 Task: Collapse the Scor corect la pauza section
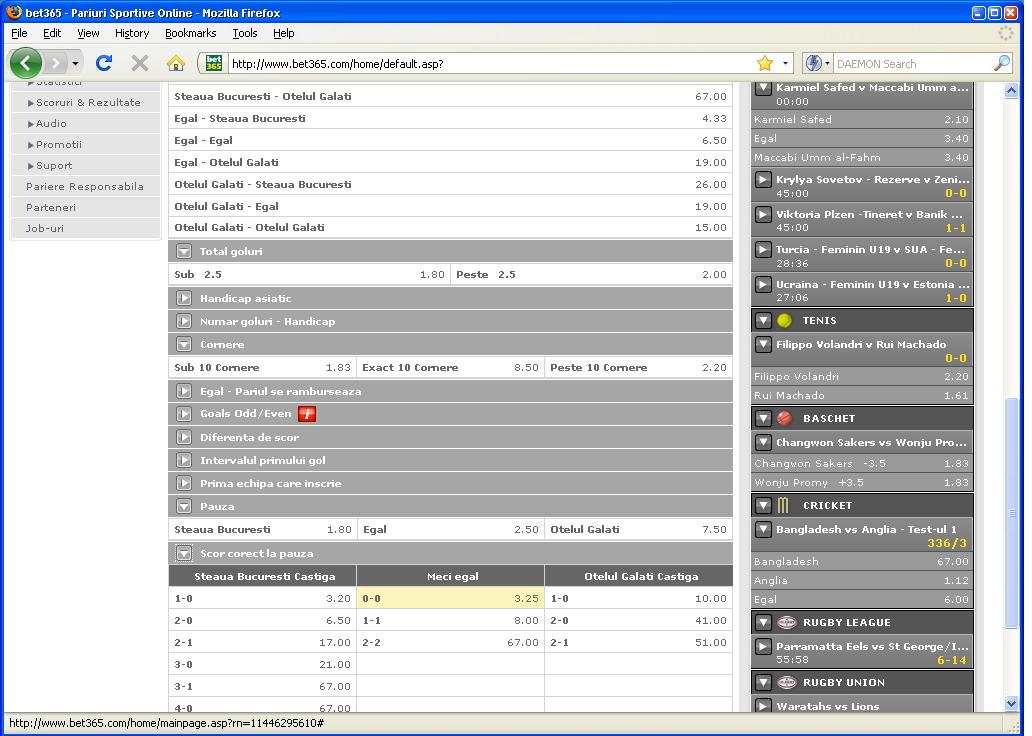tap(184, 553)
